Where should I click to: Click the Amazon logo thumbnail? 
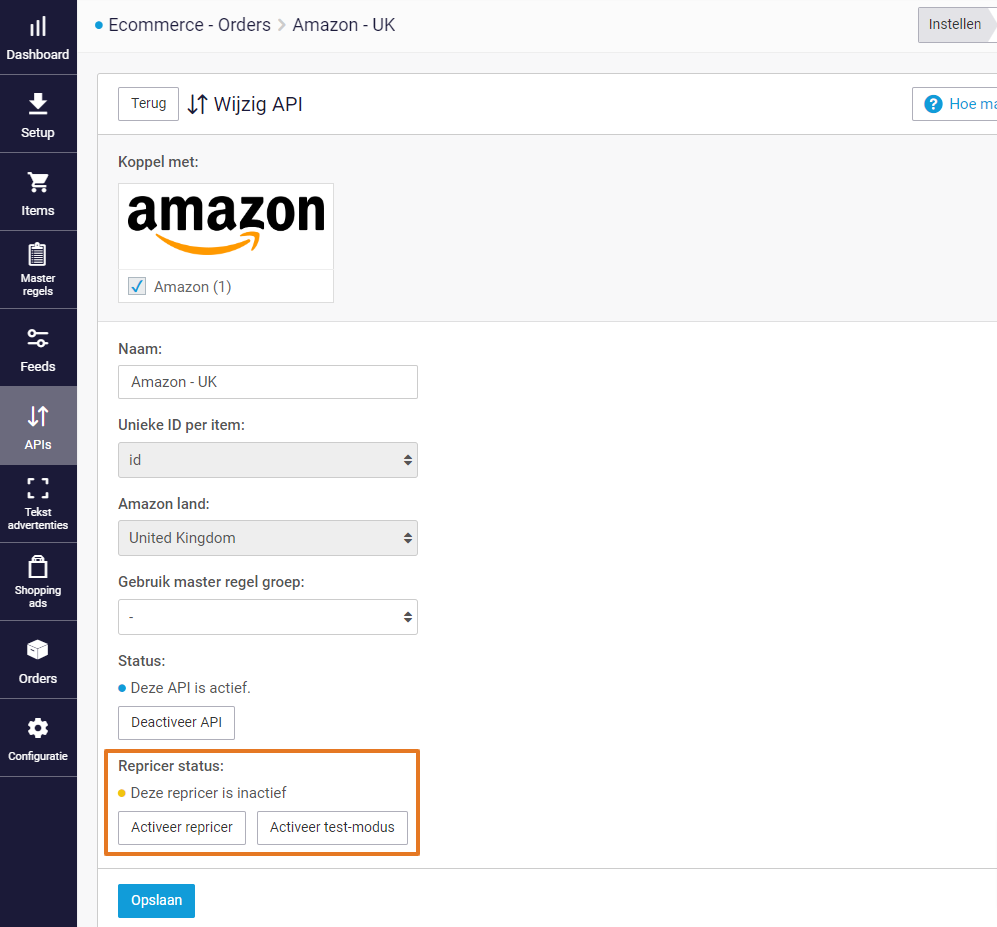pos(226,225)
